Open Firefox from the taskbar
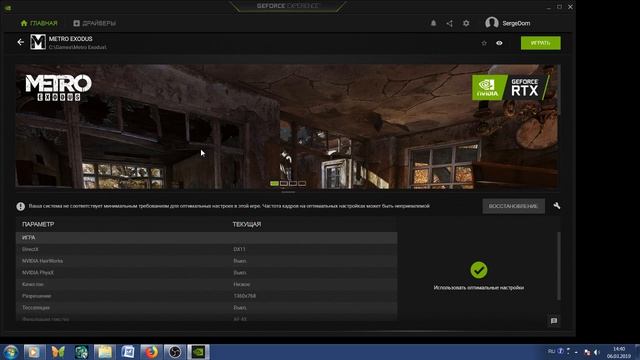 coord(151,352)
